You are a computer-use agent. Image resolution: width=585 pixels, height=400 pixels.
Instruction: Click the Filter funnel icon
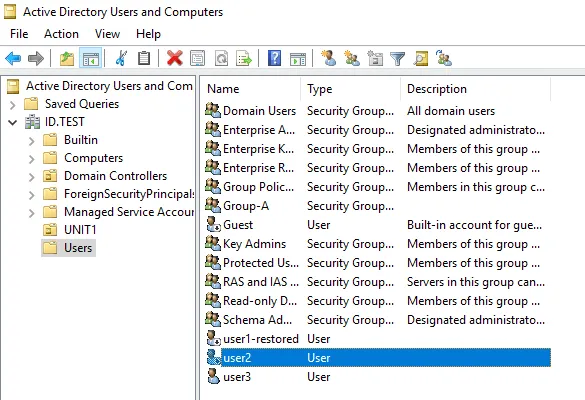tap(397, 59)
